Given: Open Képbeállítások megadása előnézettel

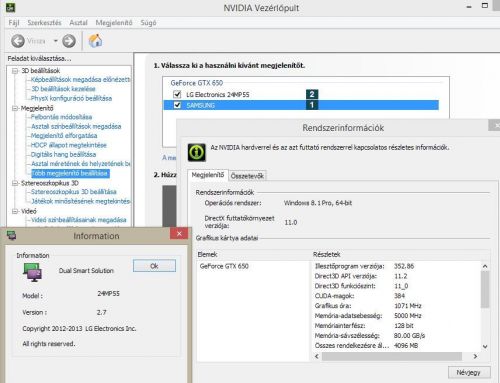Looking at the screenshot, I should (80, 80).
